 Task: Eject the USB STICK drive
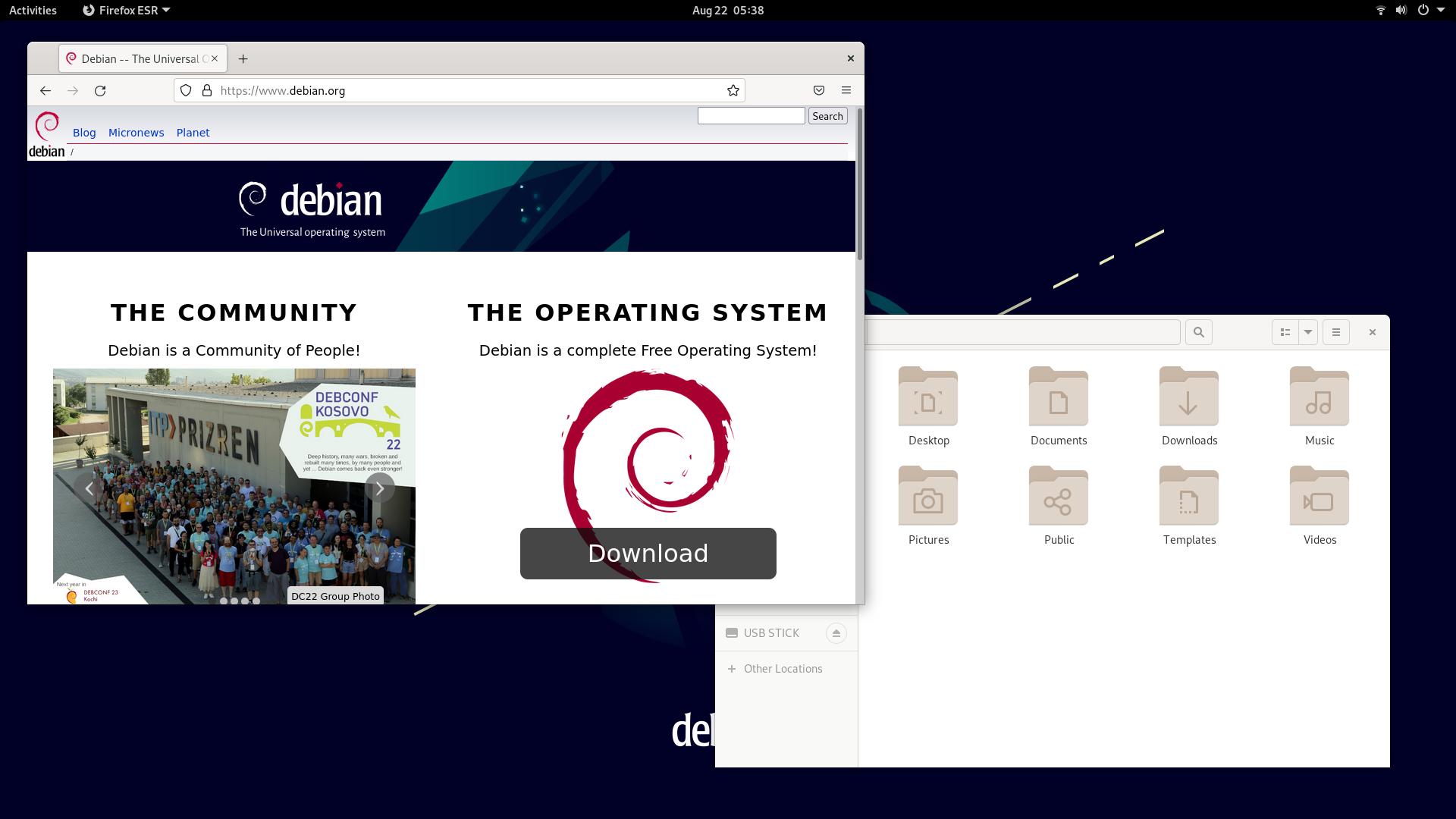[x=836, y=633]
